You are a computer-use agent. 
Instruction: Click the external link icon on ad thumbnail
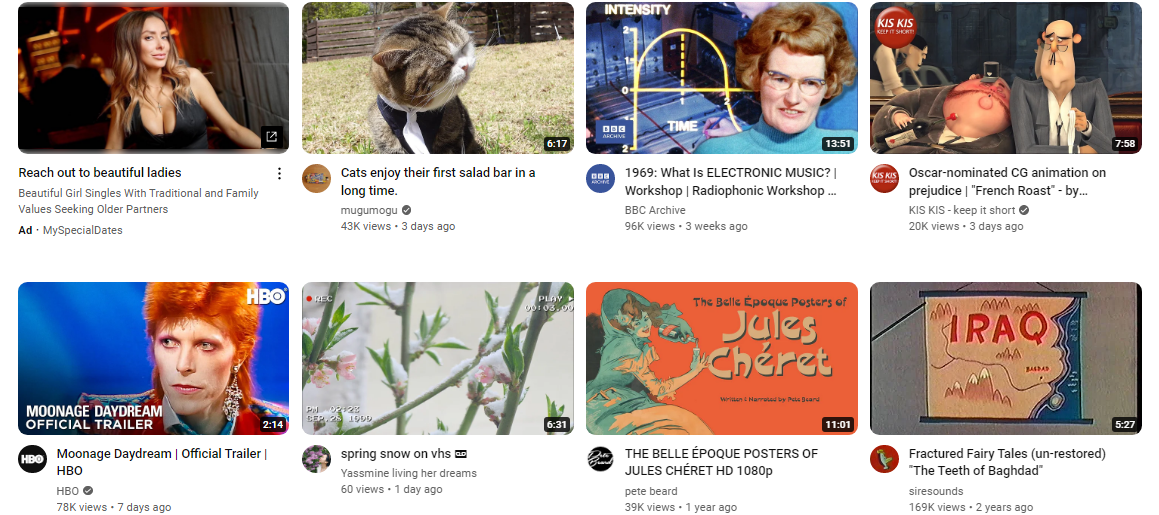(271, 137)
